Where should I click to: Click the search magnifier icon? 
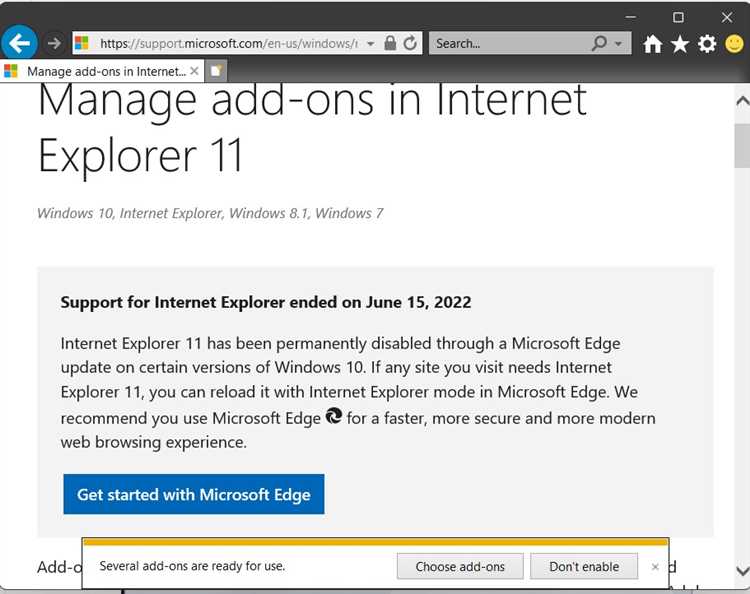[x=599, y=44]
